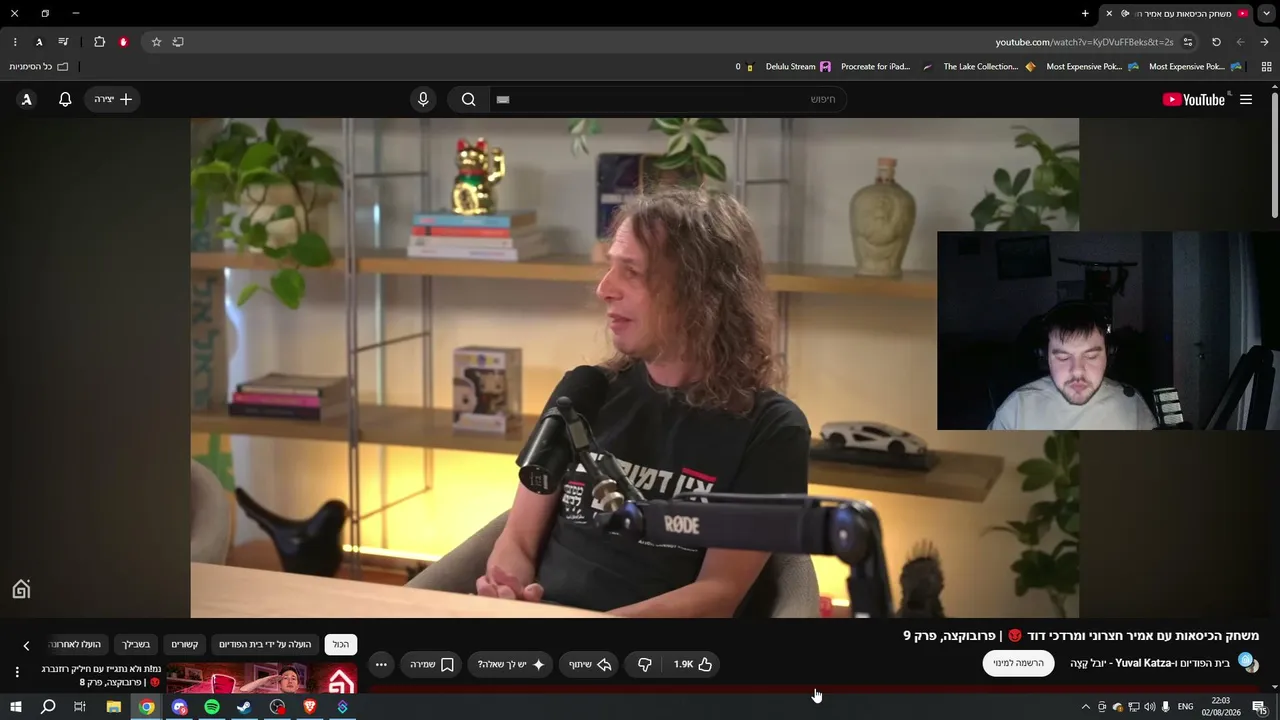The image size is (1280, 720).
Task: Open the Windows Start menu
Action: 16,707
